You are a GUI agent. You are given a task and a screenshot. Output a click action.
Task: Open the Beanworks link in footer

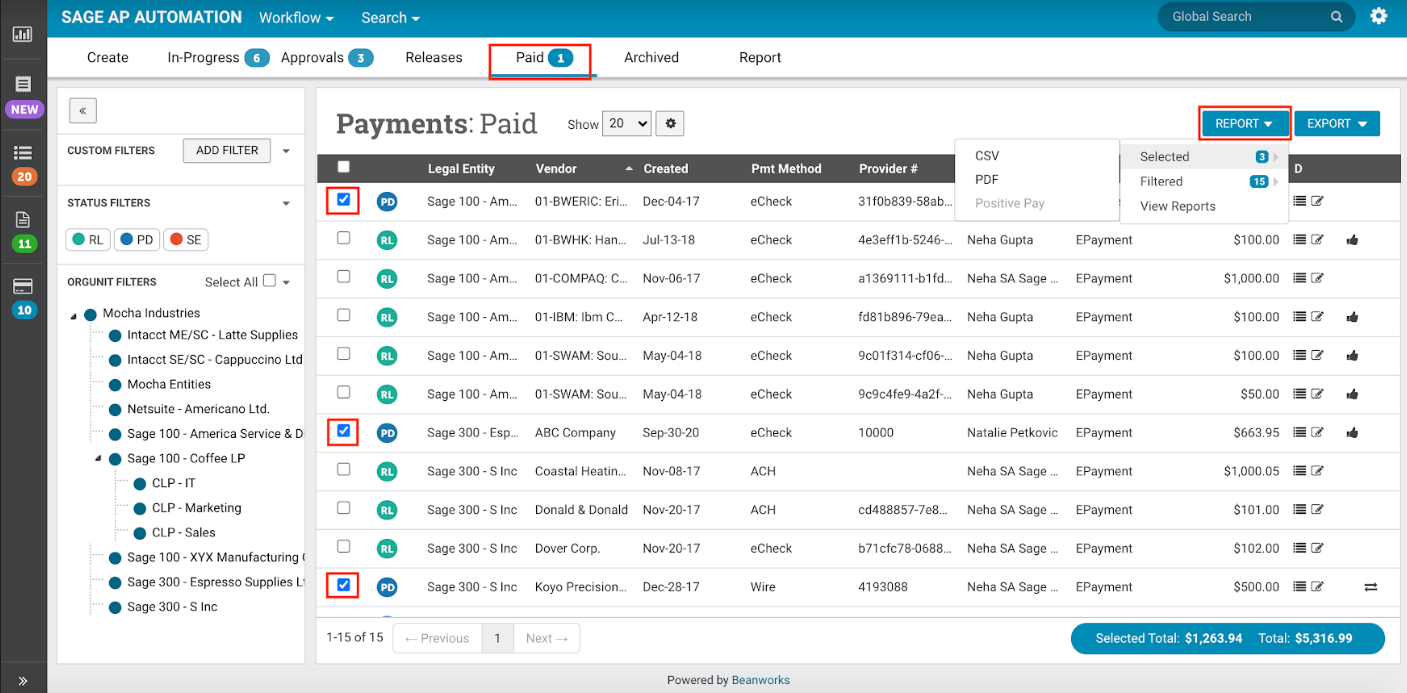[761, 680]
